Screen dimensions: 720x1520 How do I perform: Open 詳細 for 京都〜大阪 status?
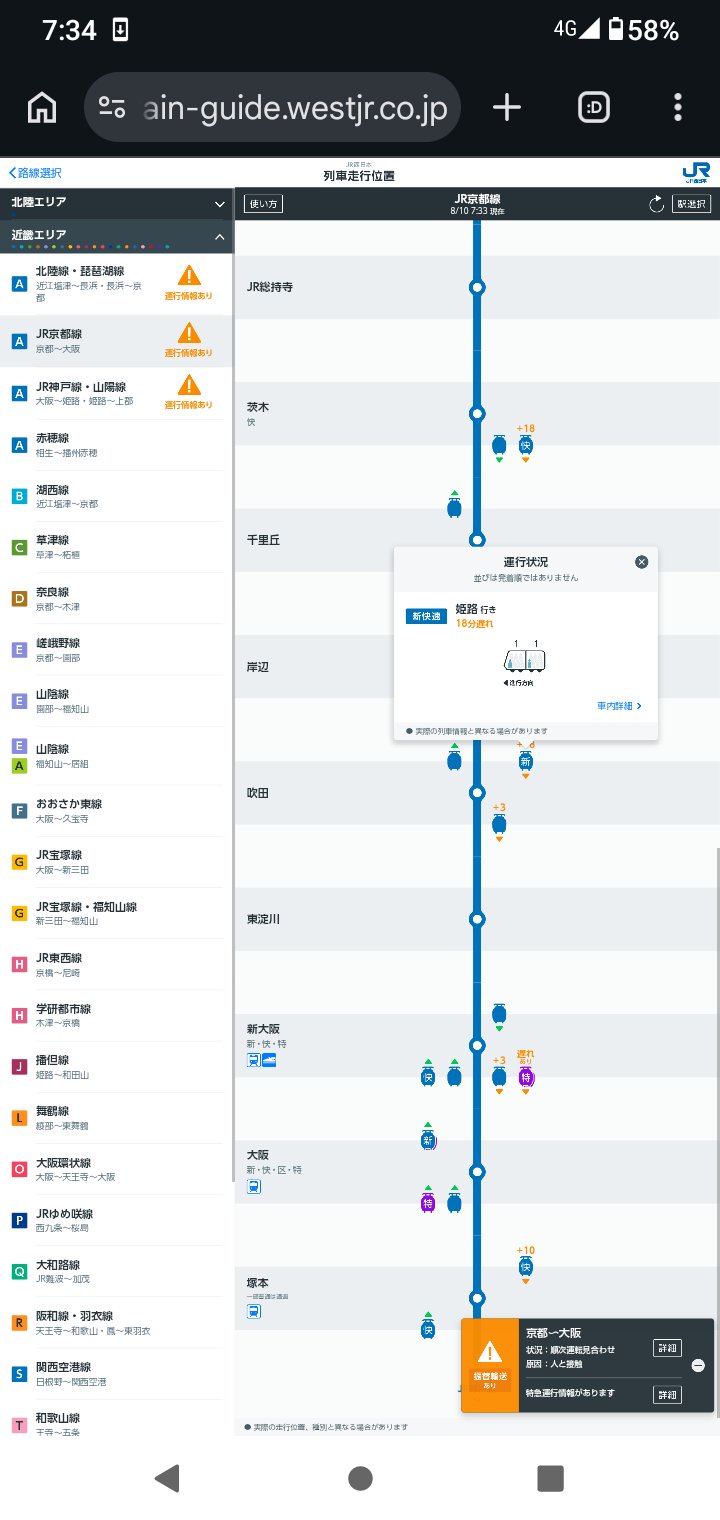[x=667, y=1348]
